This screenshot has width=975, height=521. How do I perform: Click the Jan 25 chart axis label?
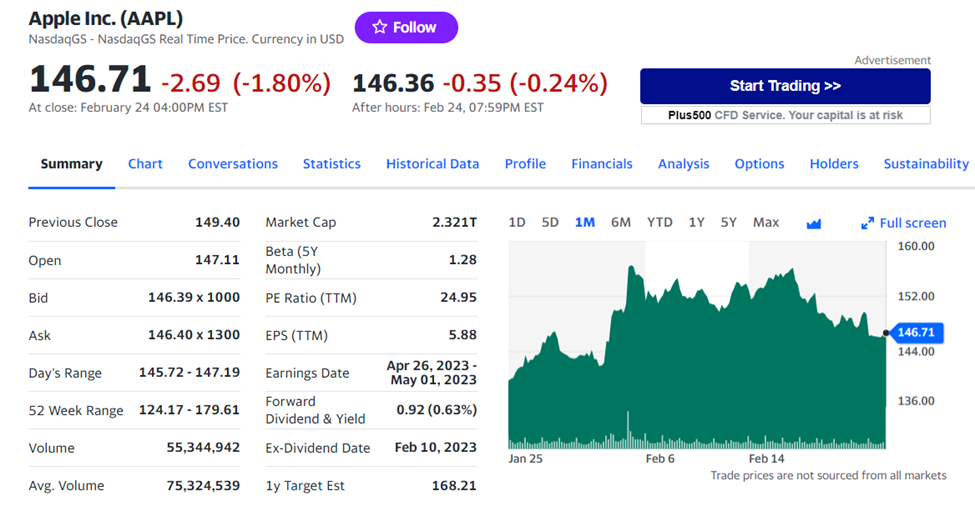point(525,459)
